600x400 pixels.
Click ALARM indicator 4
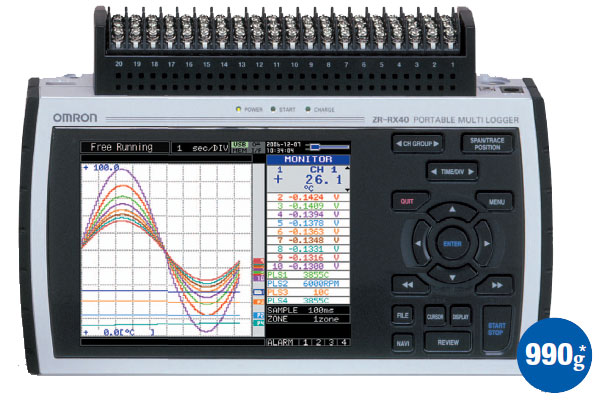[344, 343]
